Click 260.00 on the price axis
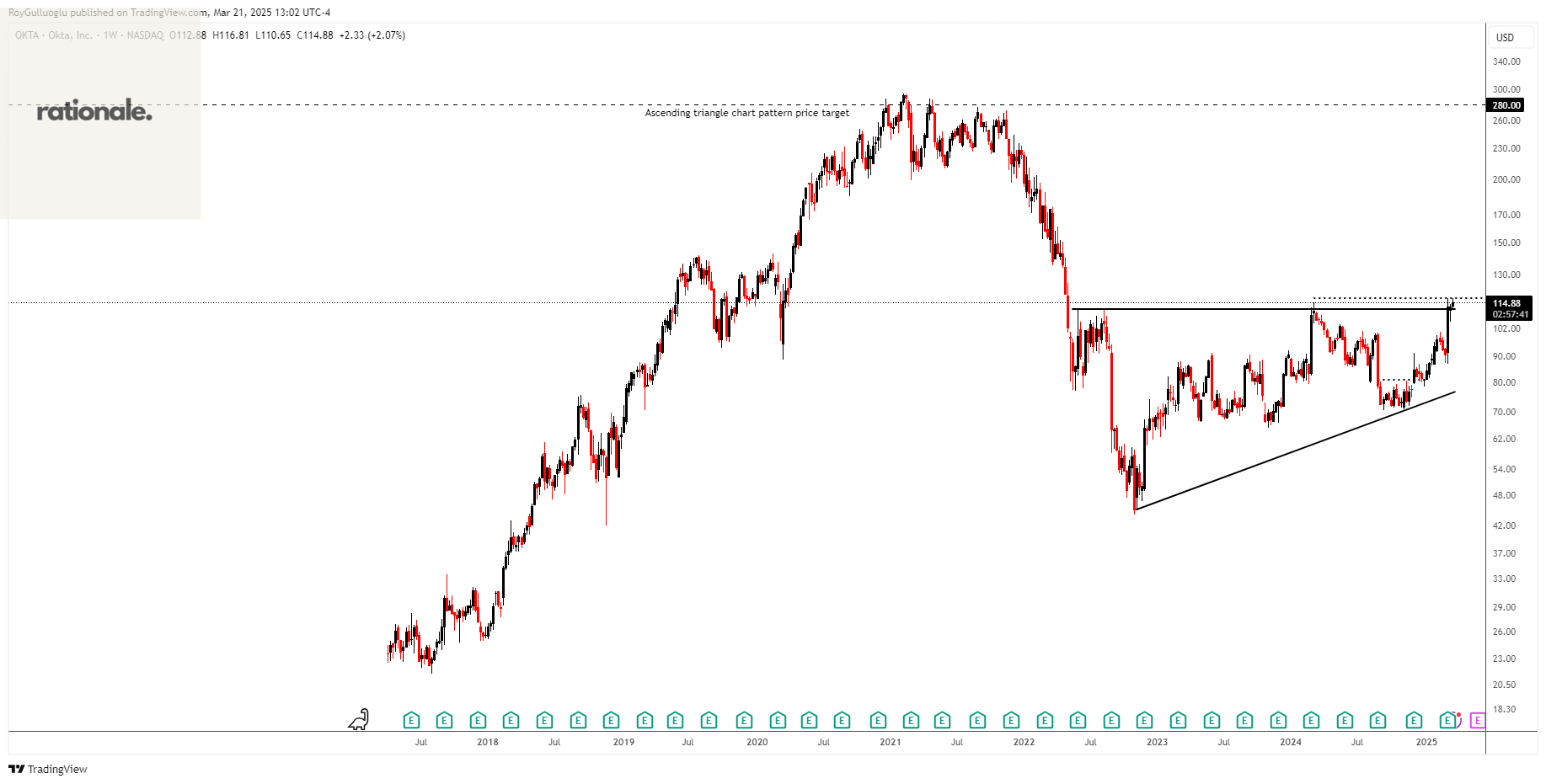Screen dimensions: 1546x784 pos(1506,120)
